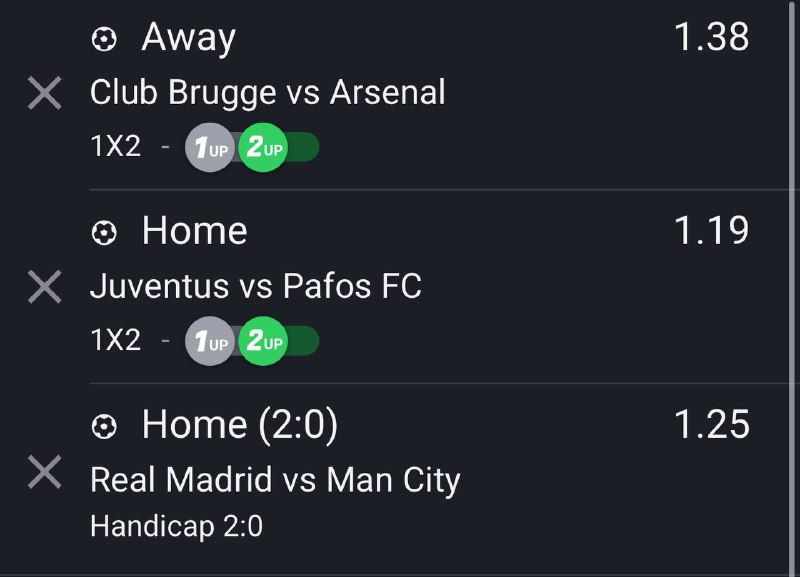Screen dimensions: 800x577
Task: Open the Club Brugge vs Arsenal match
Action: pos(267,93)
